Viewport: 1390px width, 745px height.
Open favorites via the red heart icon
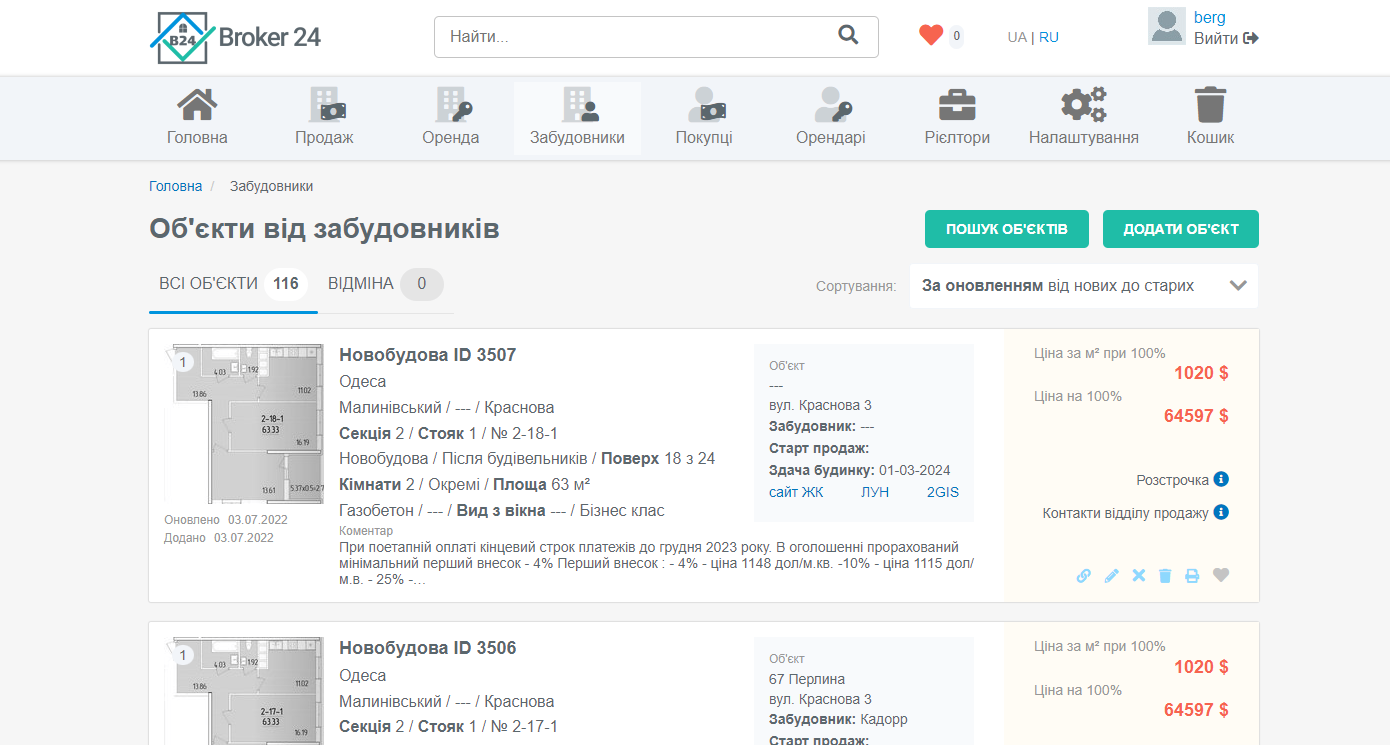931,36
